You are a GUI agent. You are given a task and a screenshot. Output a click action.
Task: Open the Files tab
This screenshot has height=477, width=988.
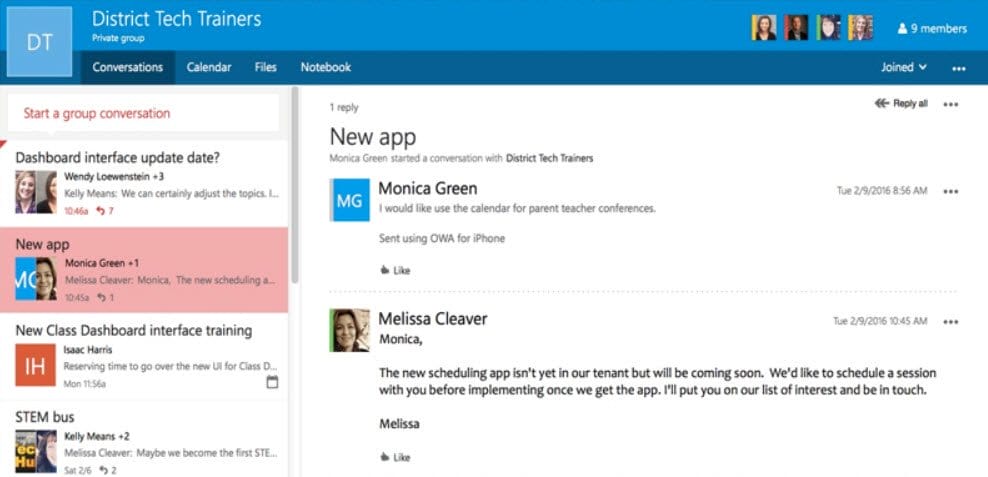click(266, 68)
